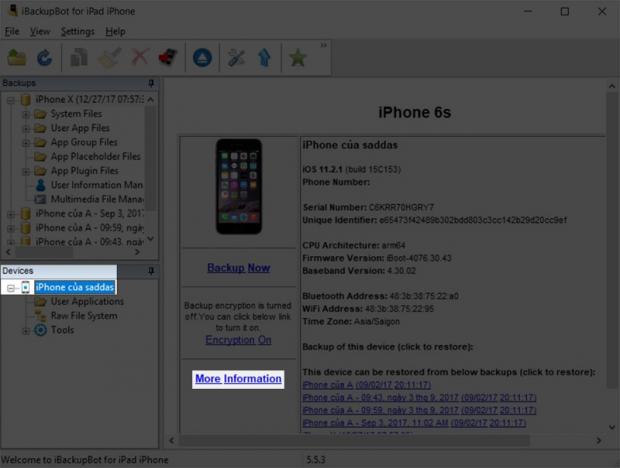Click the main pane scroll-down arrow

(x=612, y=427)
